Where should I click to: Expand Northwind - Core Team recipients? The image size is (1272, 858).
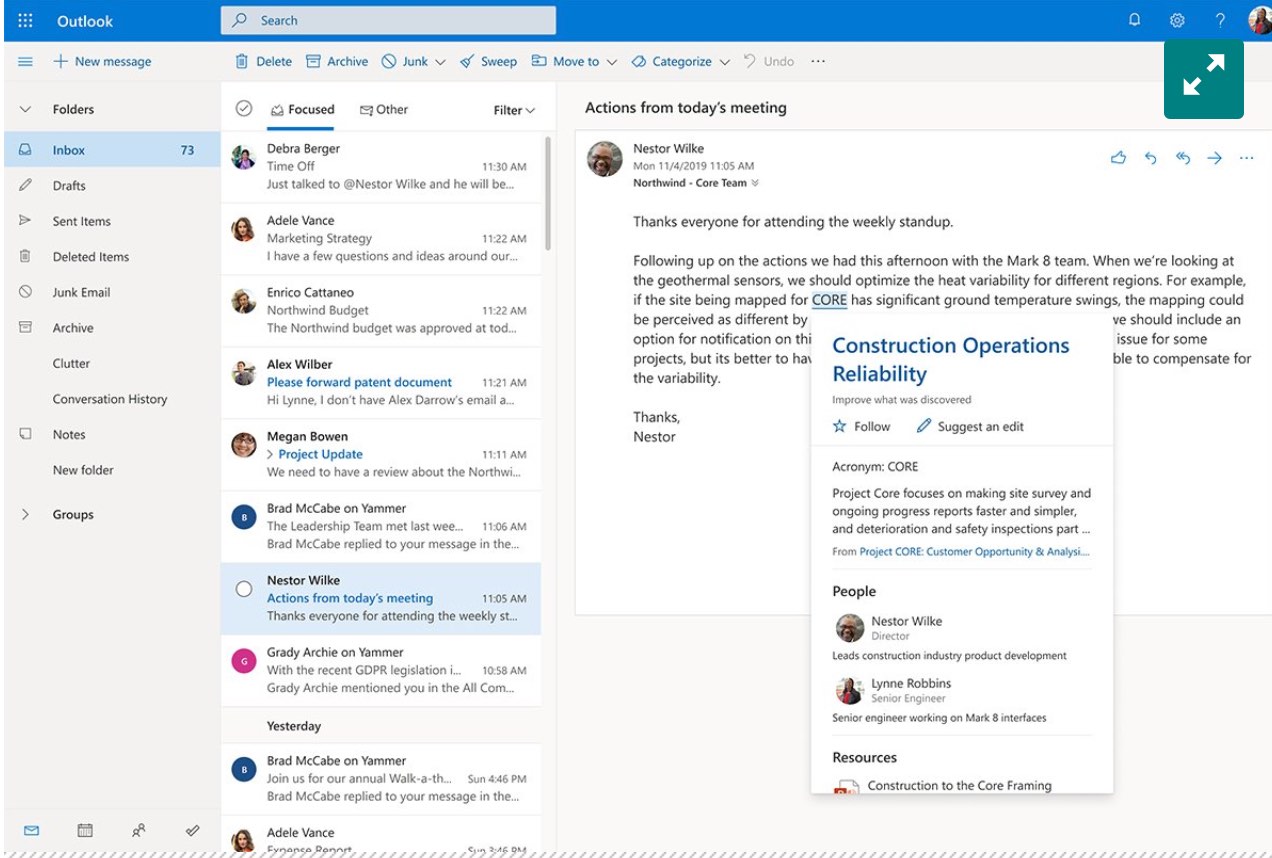pos(755,183)
